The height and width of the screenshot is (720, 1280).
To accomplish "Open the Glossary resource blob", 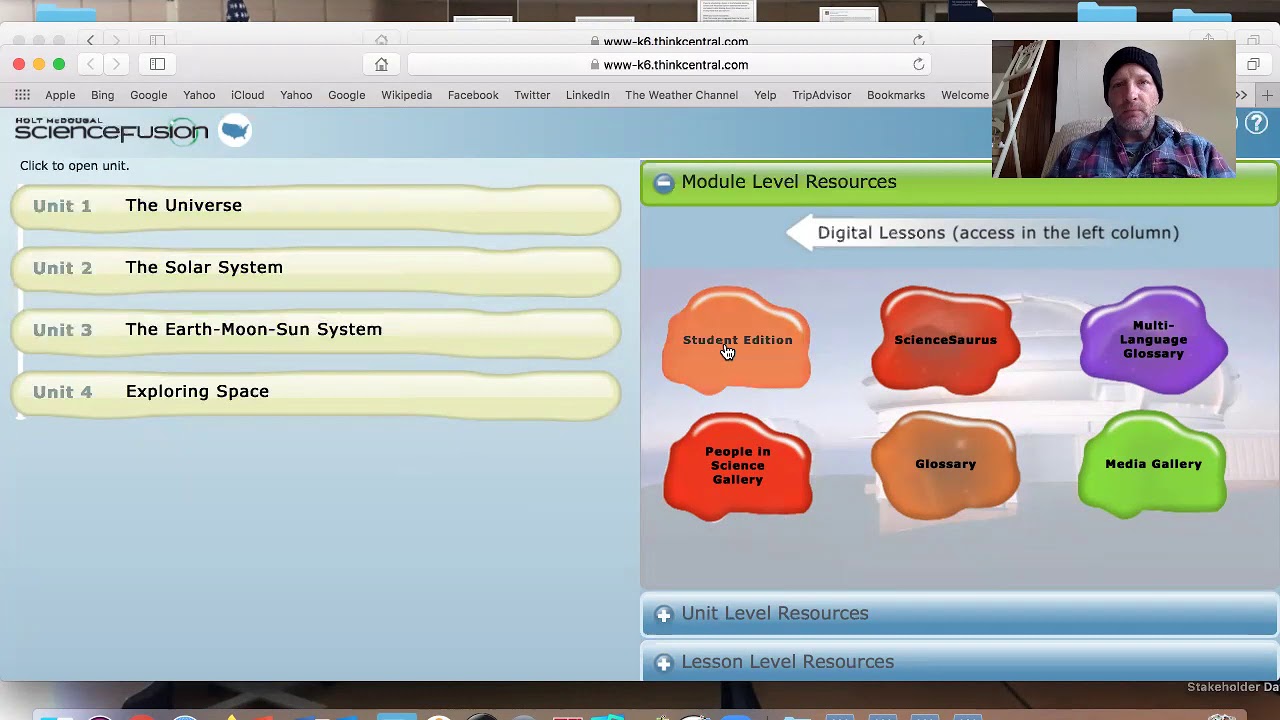I will [945, 464].
